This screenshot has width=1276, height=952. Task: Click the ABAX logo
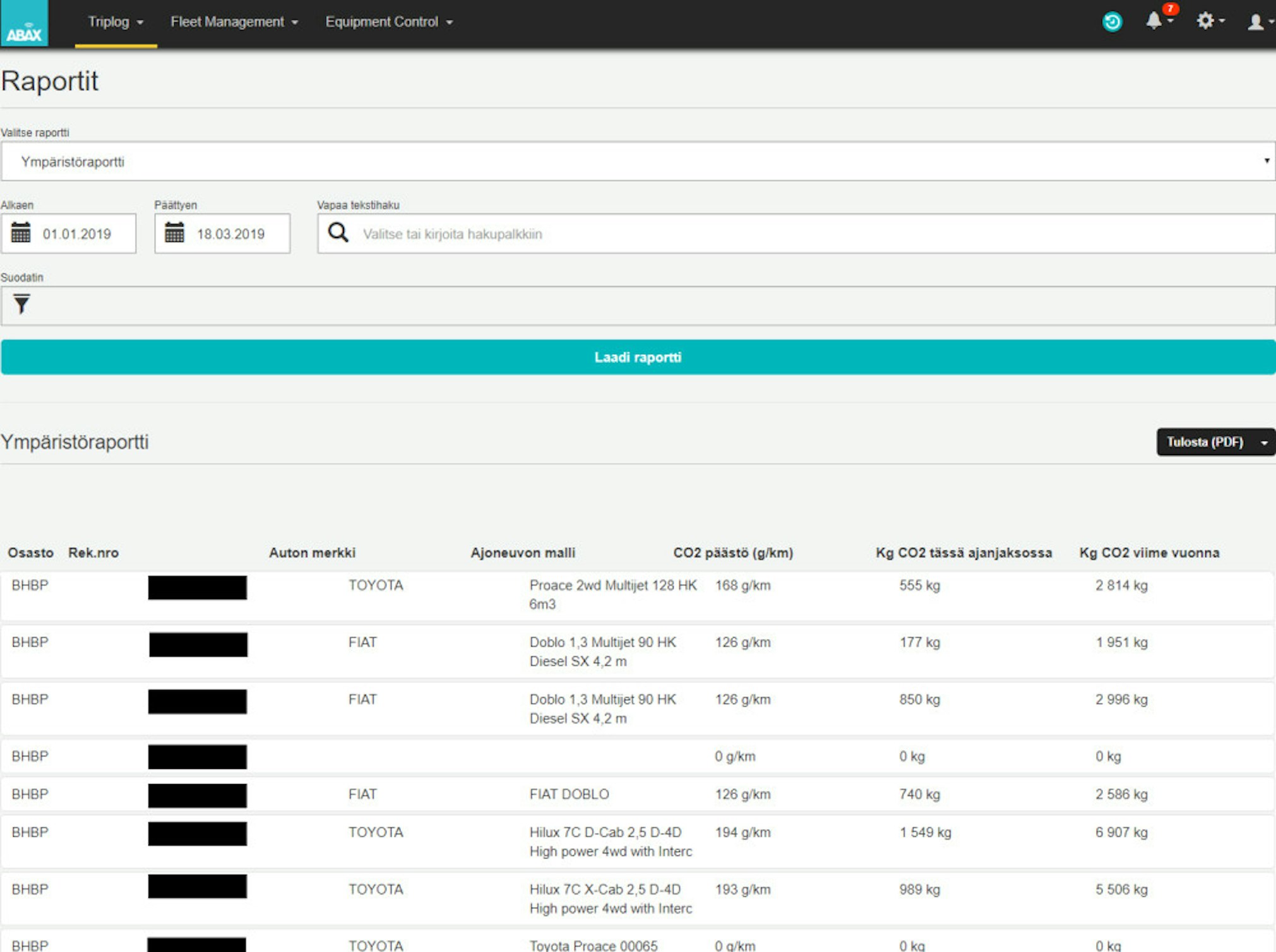(24, 23)
